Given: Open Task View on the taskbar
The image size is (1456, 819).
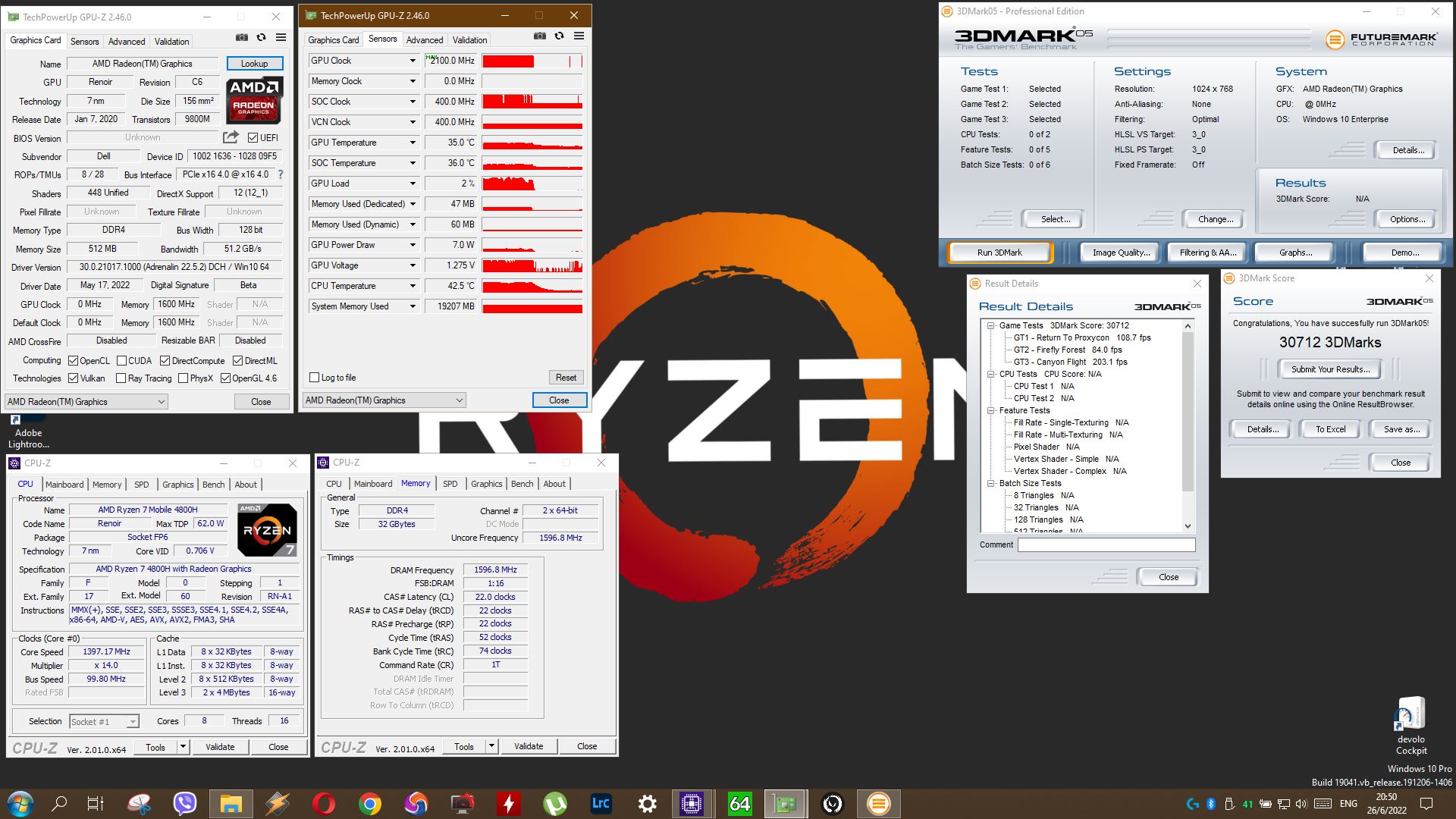Looking at the screenshot, I should (x=96, y=803).
